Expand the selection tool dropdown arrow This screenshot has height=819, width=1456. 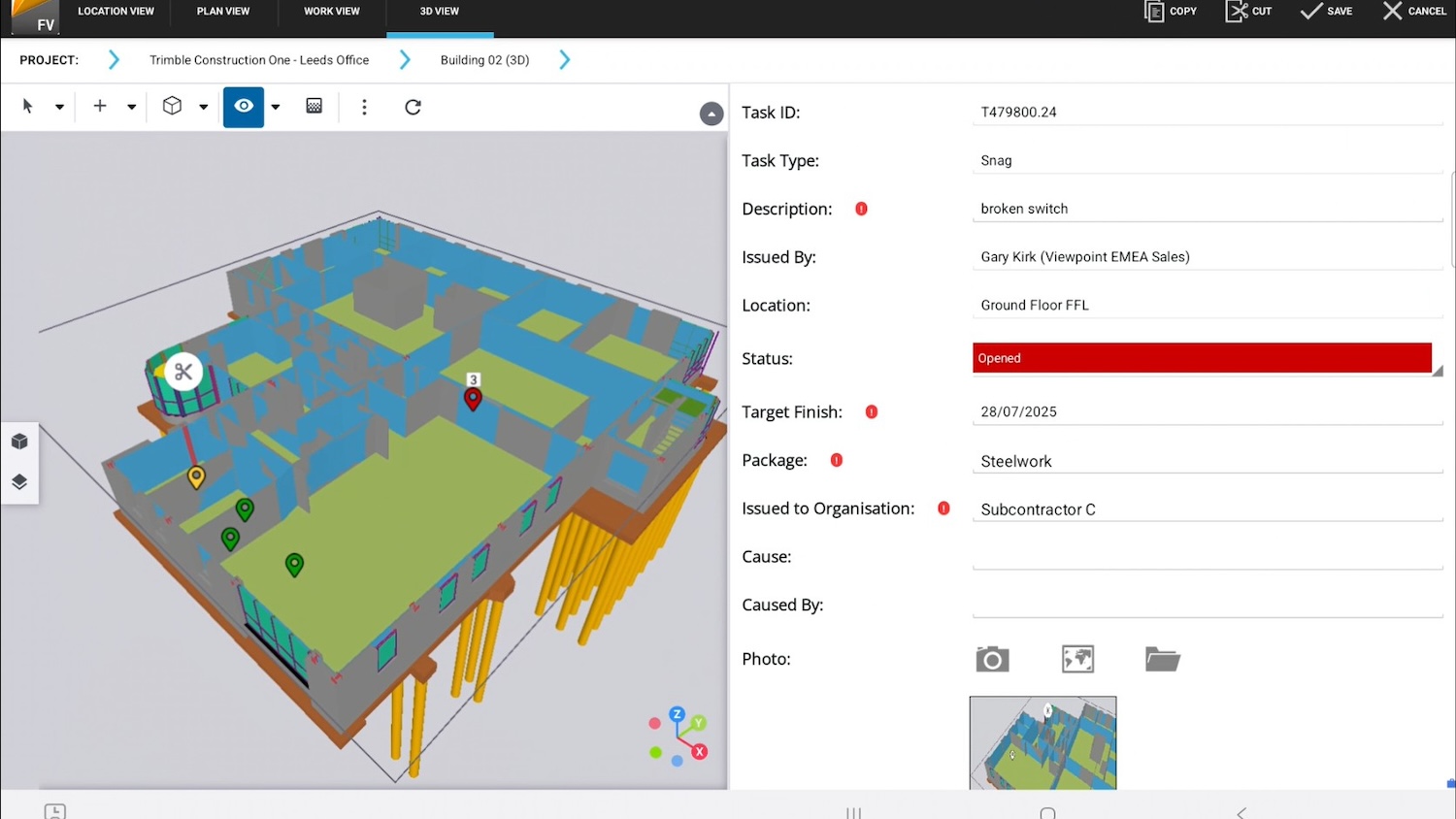pyautogui.click(x=58, y=107)
